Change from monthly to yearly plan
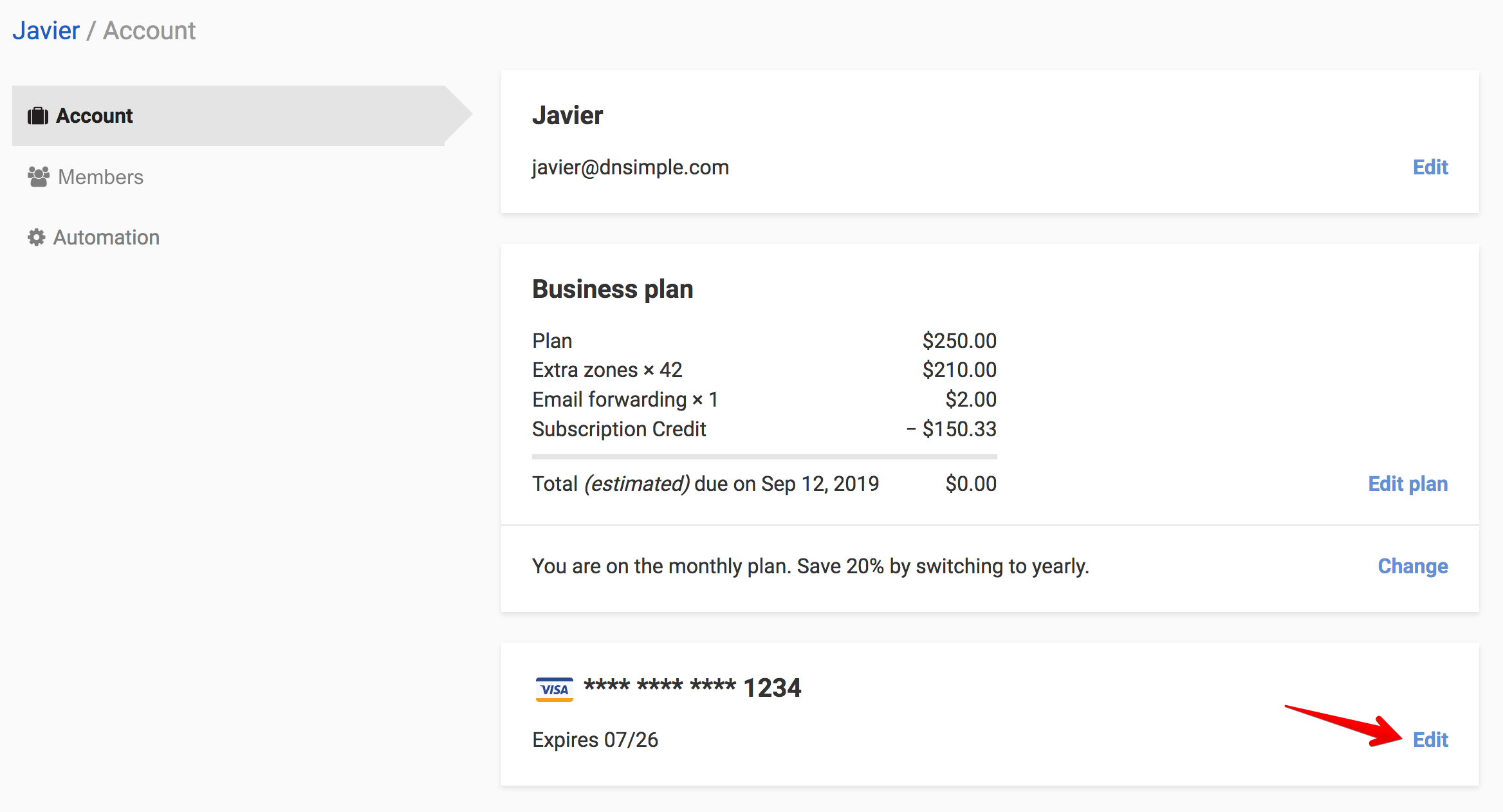This screenshot has width=1503, height=812. point(1413,566)
